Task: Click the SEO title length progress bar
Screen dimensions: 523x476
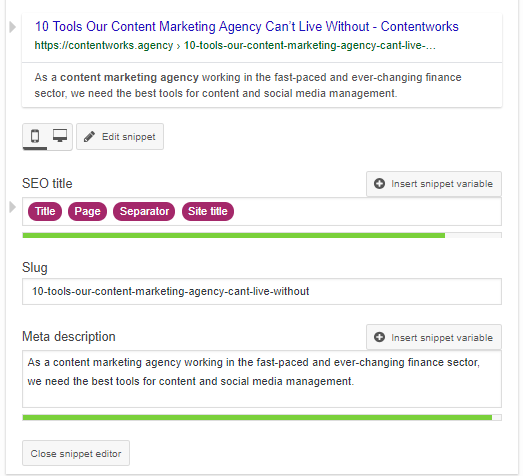Action: click(262, 235)
